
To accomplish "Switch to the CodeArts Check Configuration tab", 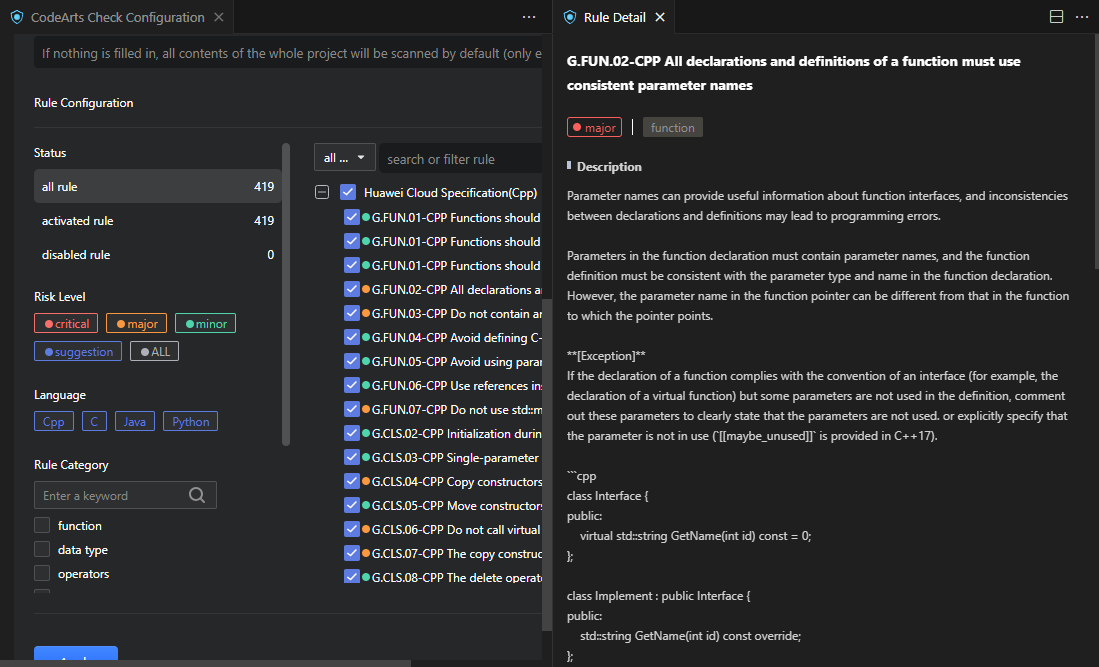I will [117, 17].
